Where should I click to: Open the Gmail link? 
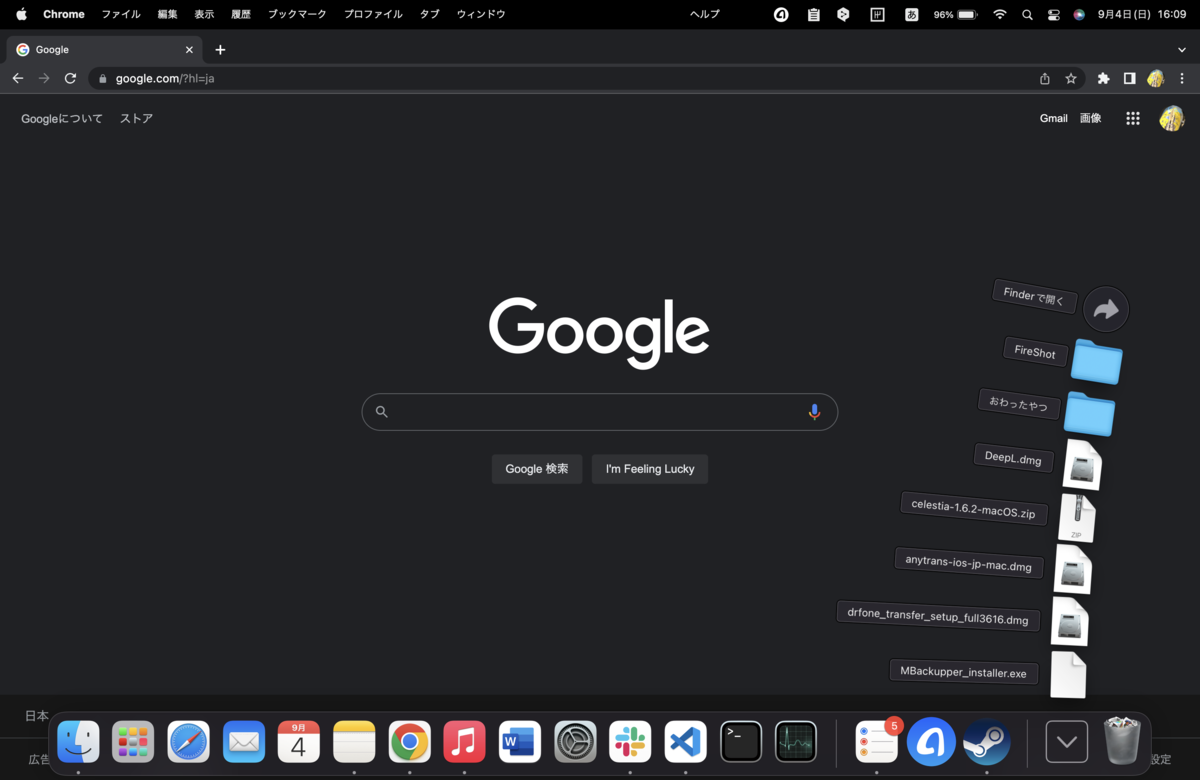pyautogui.click(x=1053, y=118)
